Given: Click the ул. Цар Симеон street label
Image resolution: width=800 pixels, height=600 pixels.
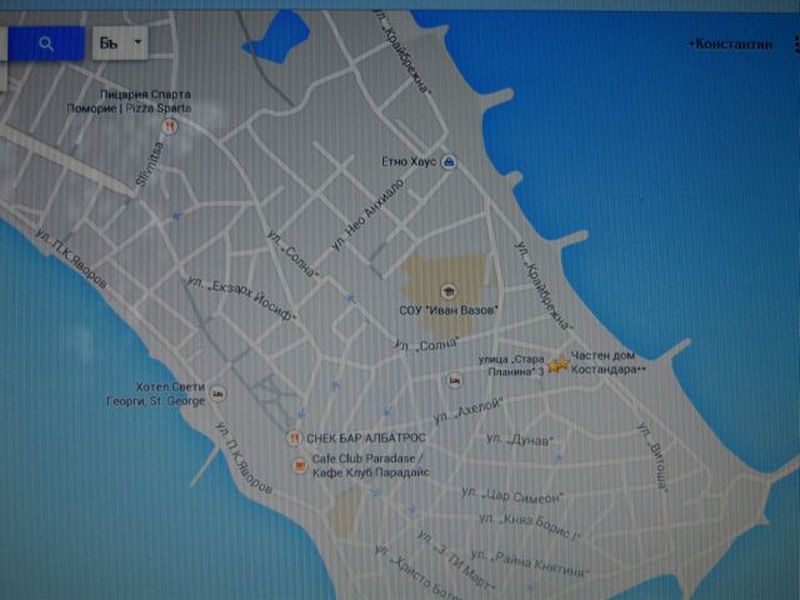Looking at the screenshot, I should (x=512, y=495).
